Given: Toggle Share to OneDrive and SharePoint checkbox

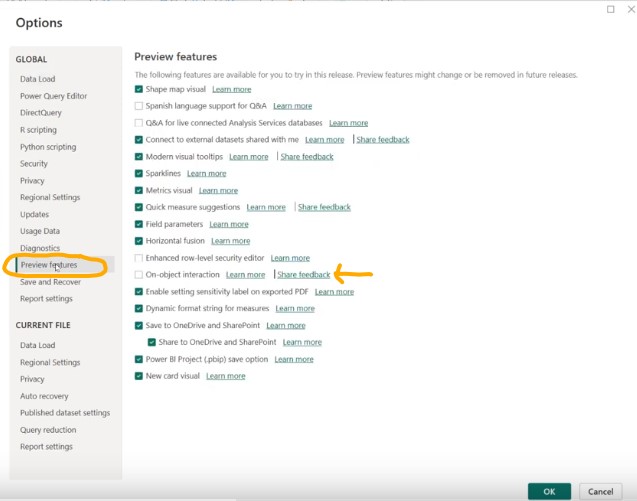Looking at the screenshot, I should [x=151, y=342].
